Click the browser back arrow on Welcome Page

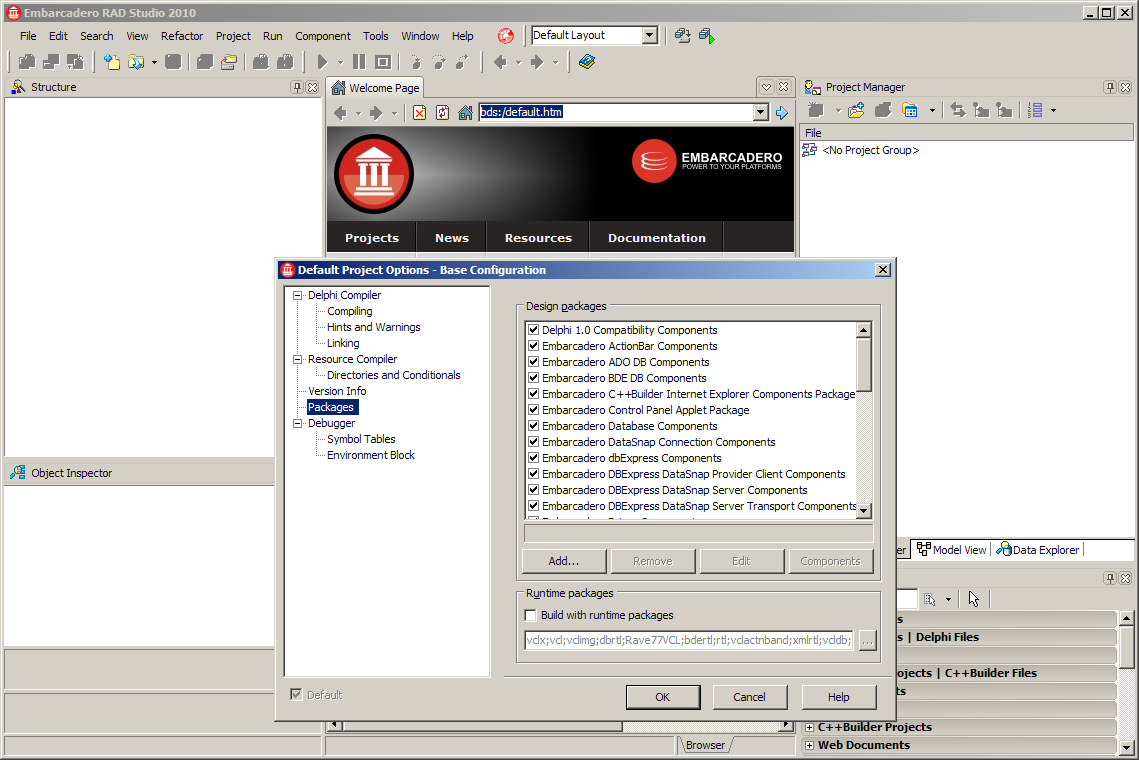(341, 113)
